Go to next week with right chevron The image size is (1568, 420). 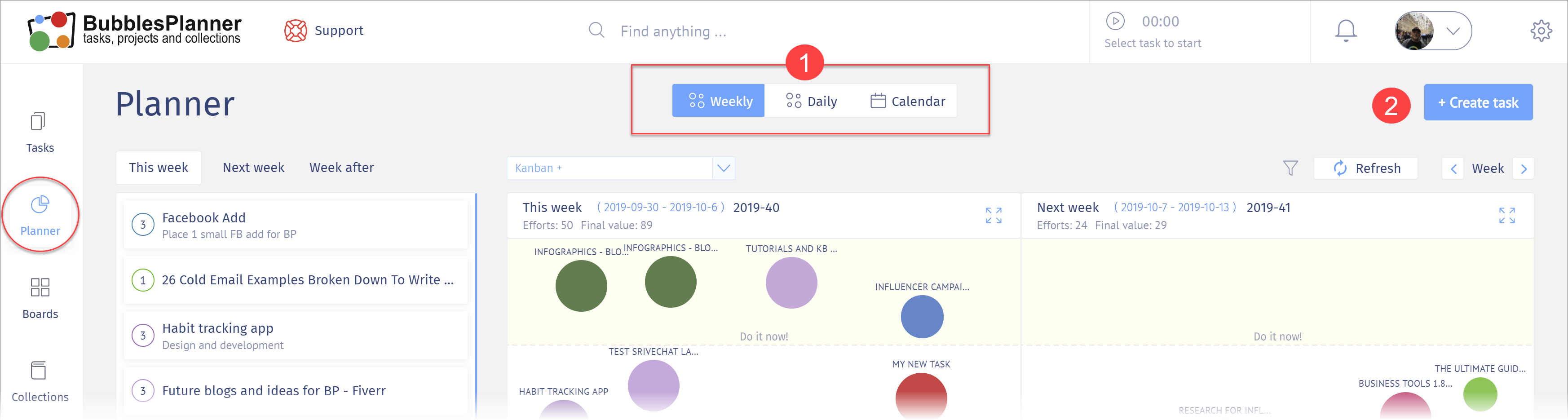tap(1524, 168)
